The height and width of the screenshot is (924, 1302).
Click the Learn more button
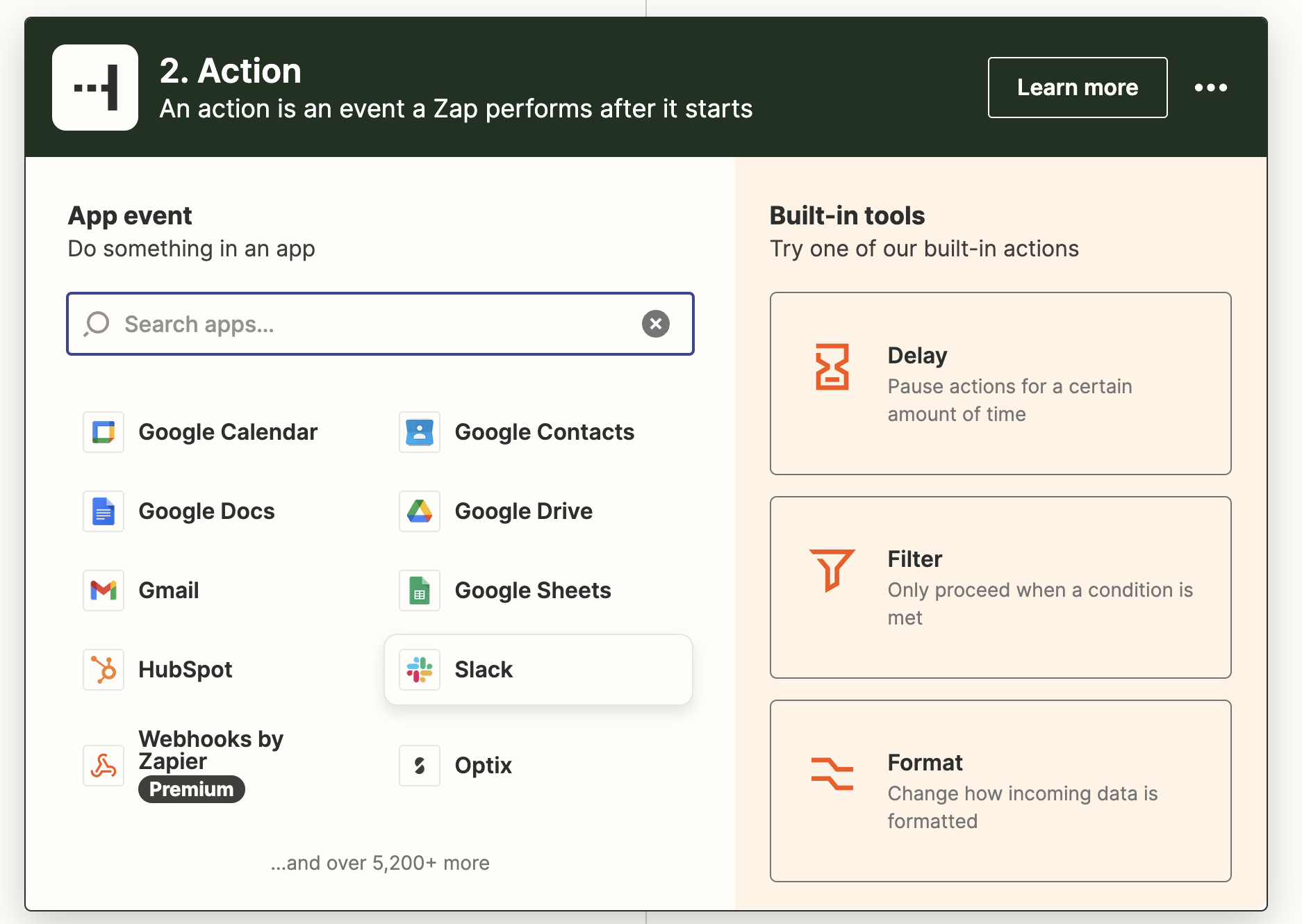pos(1078,88)
